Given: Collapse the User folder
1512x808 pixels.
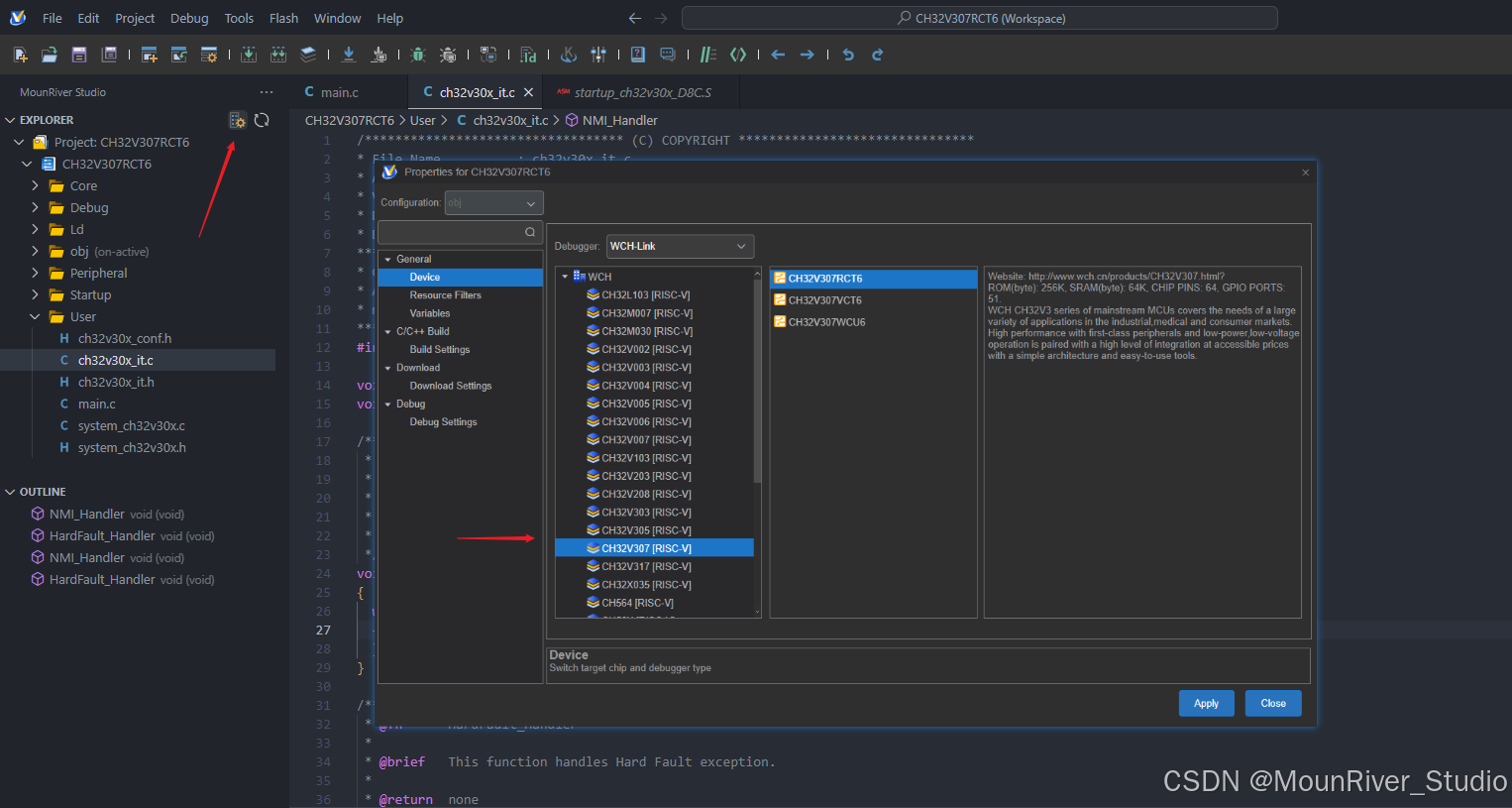Looking at the screenshot, I should tap(35, 316).
